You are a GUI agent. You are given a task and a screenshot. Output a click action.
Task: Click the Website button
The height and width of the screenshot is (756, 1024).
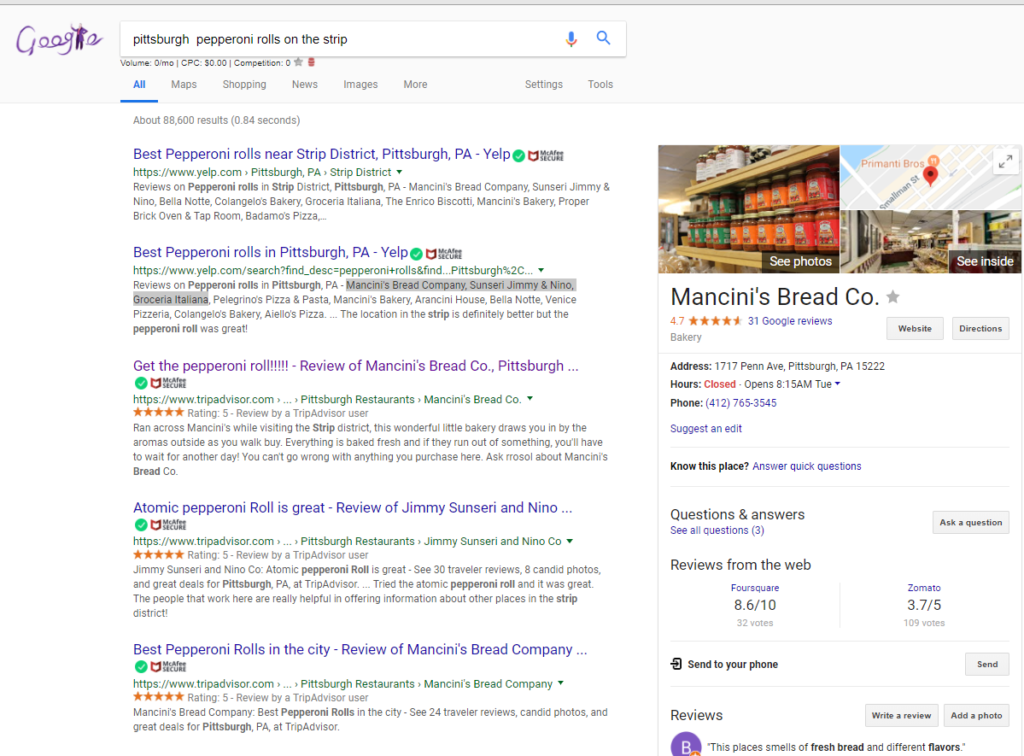(914, 328)
